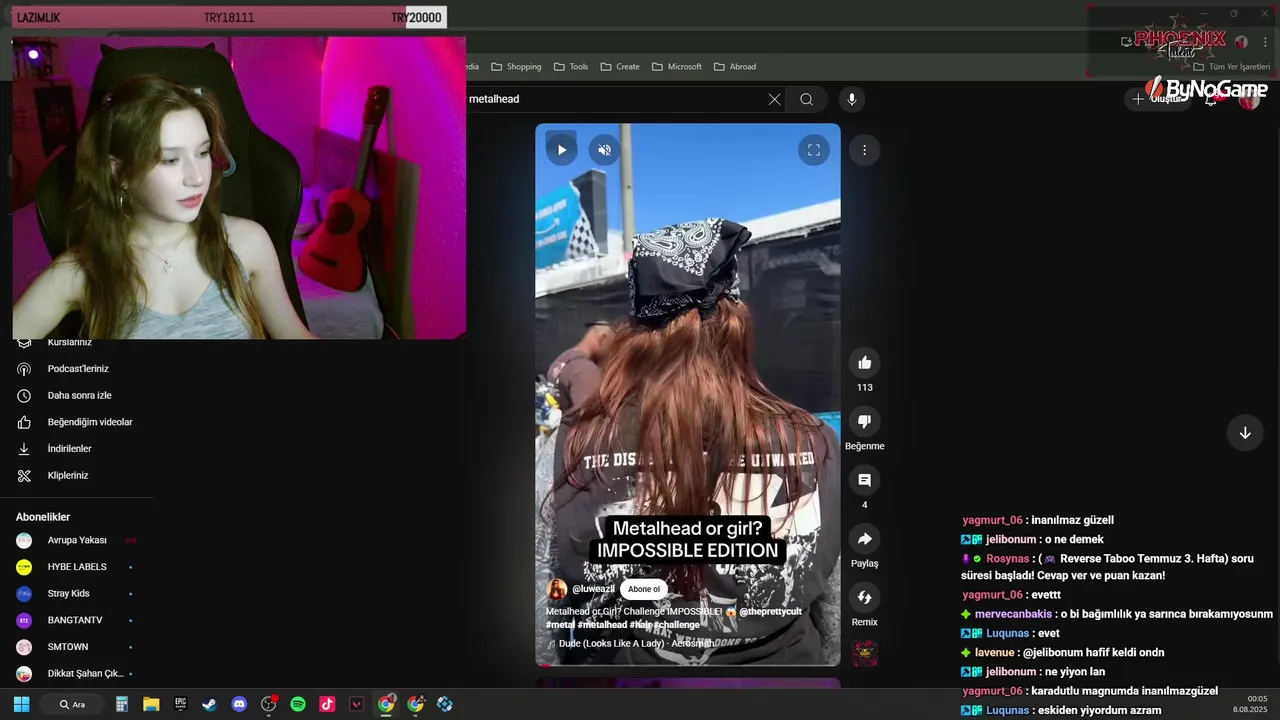Open Discord from the taskbar
The width and height of the screenshot is (1280, 720).
point(239,704)
